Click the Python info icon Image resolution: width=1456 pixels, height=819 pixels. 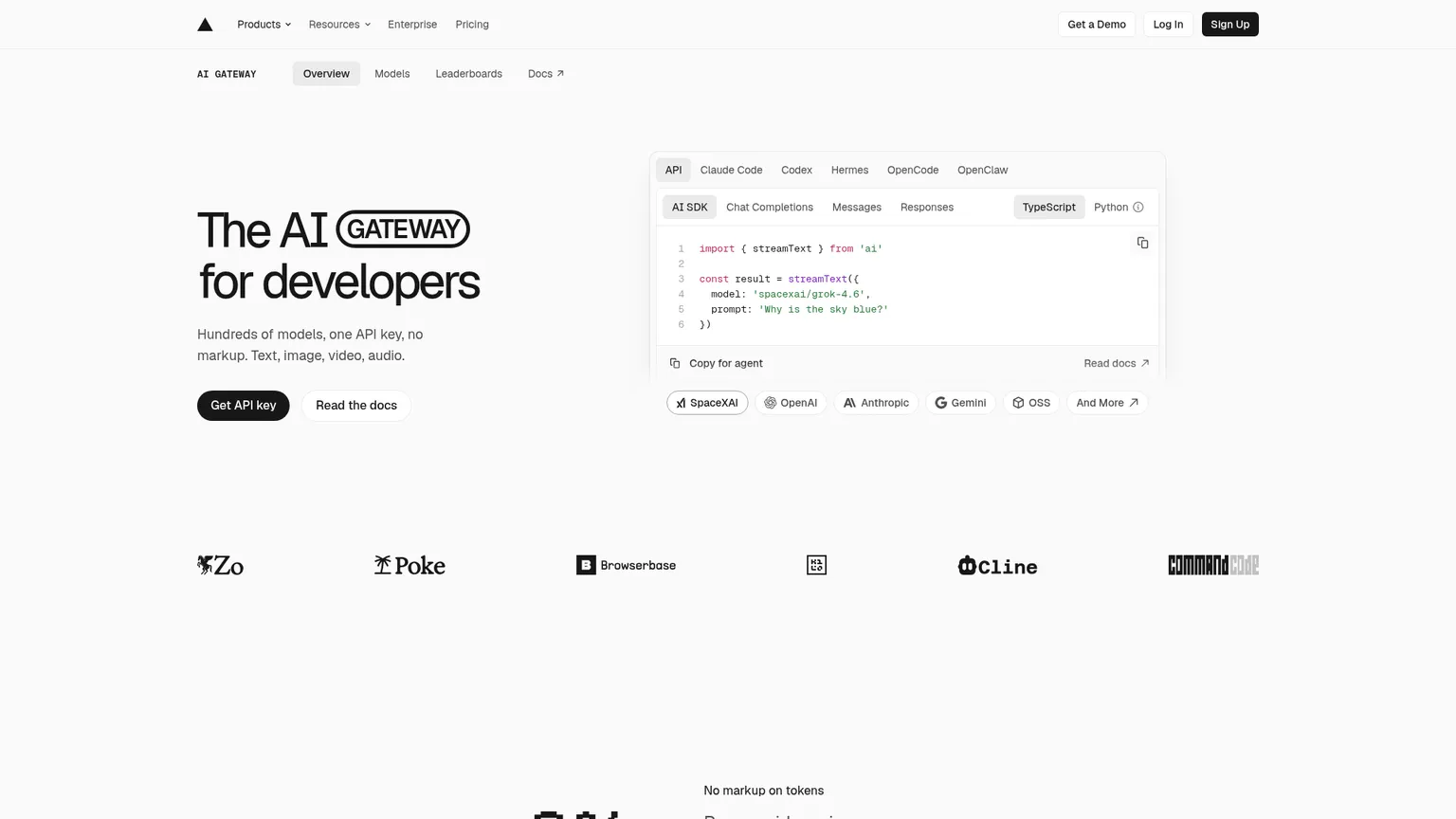pyautogui.click(x=1138, y=208)
